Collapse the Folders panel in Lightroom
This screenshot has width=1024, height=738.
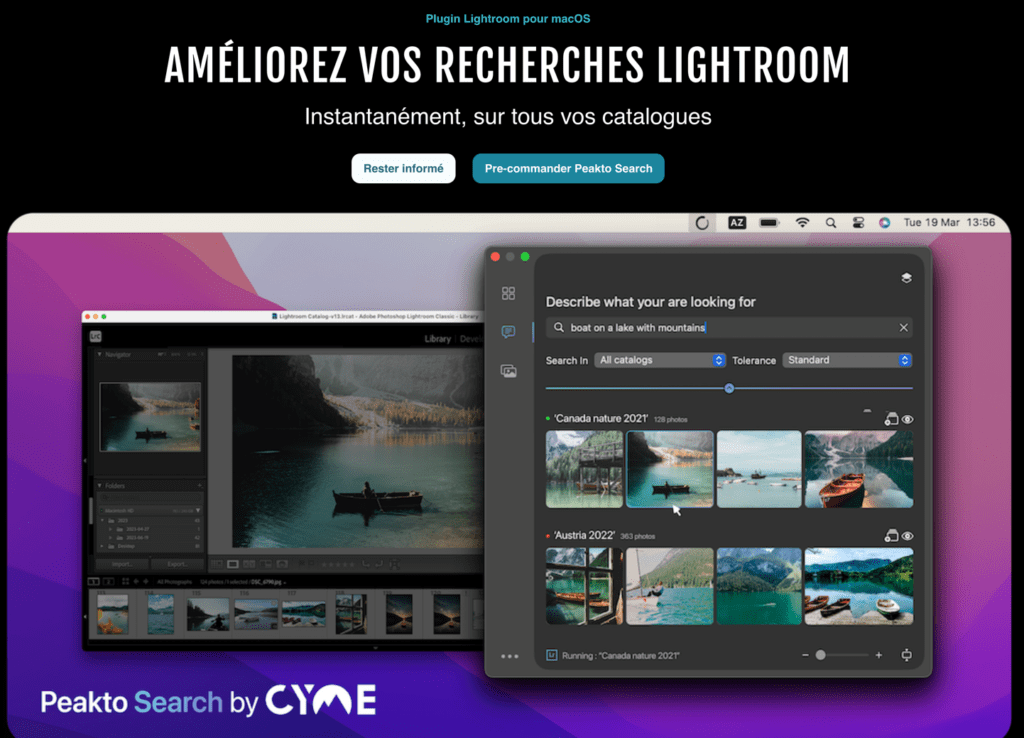click(100, 486)
